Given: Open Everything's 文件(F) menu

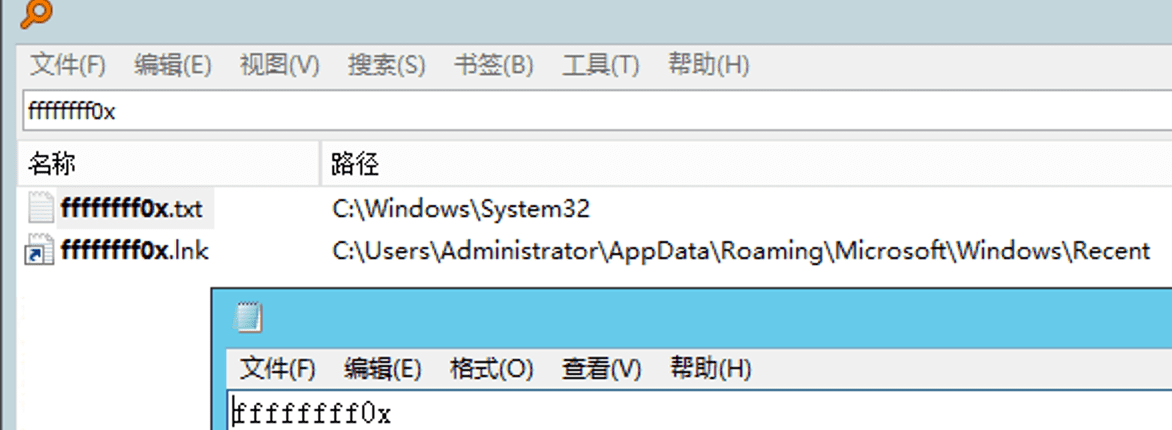Looking at the screenshot, I should click(x=68, y=66).
